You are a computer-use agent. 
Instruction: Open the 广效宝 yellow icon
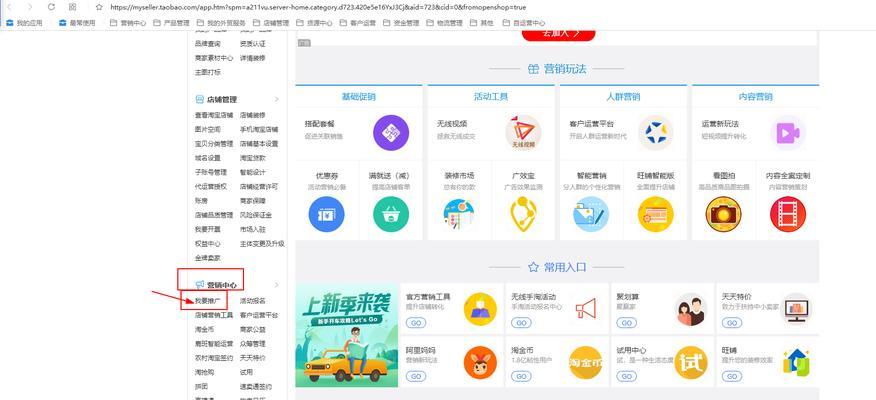(523, 214)
